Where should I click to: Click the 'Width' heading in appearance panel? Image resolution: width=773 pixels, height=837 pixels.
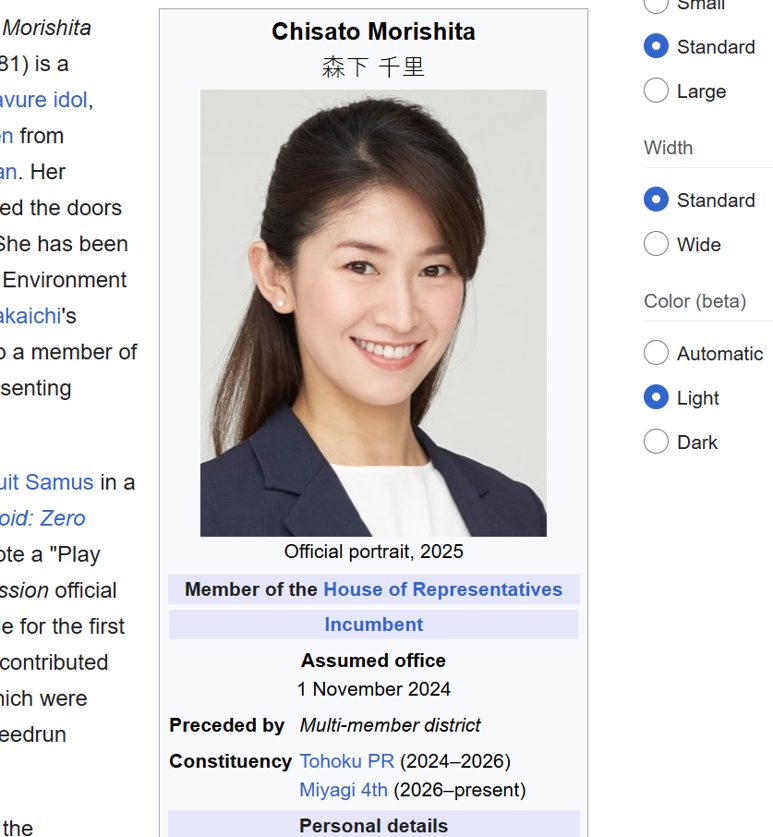[668, 147]
